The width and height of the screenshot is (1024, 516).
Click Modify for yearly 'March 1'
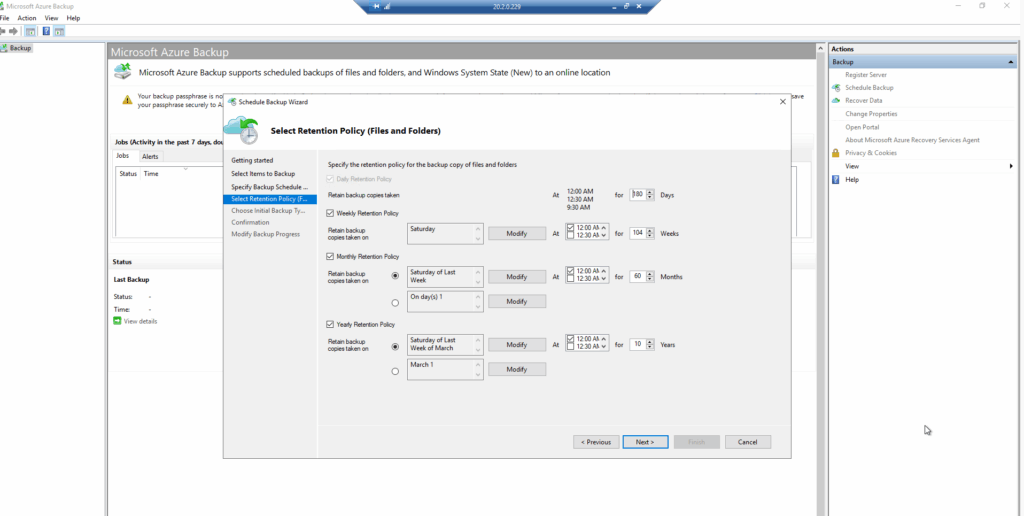[x=517, y=370]
